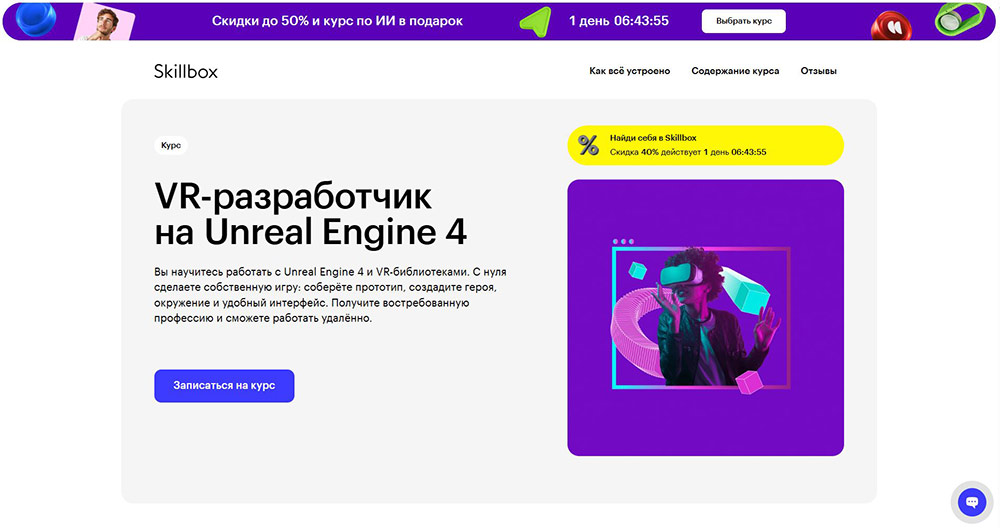Click the man's photo in the top banner
1000x528 pixels.
pos(105,22)
